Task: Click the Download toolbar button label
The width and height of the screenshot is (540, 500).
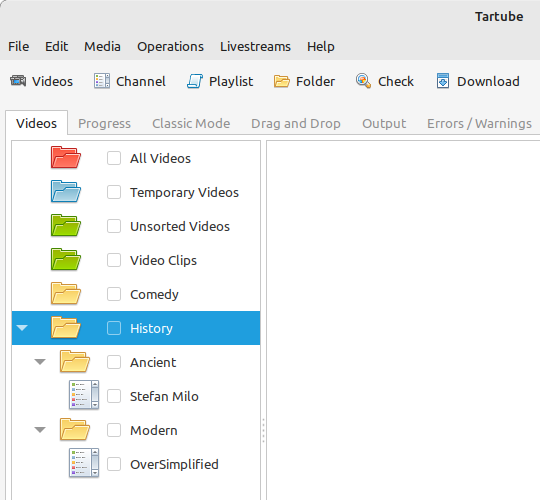Action: [488, 82]
